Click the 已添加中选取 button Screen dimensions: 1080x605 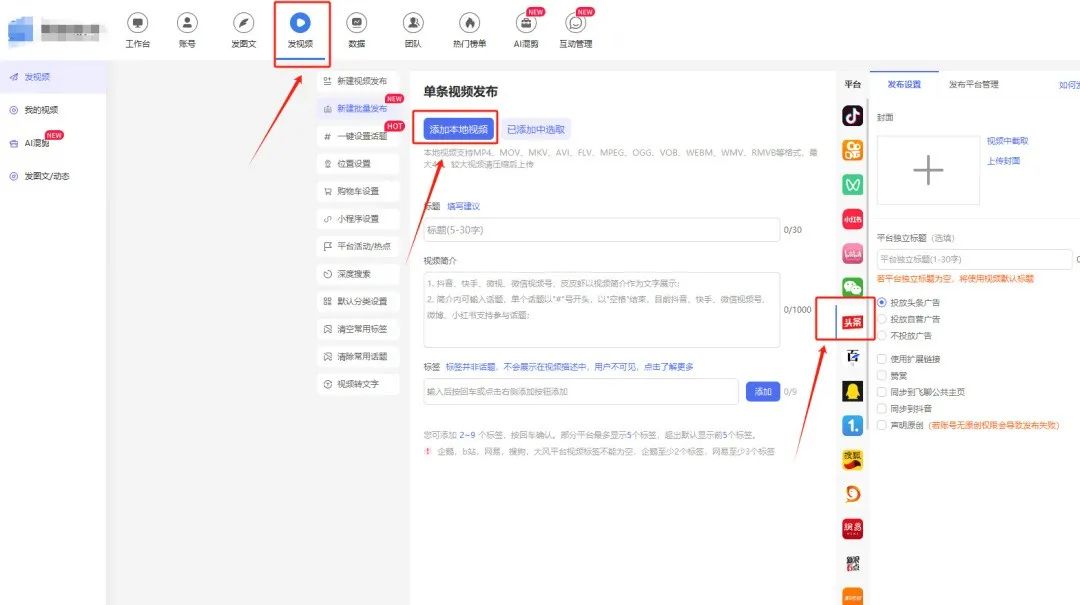pyautogui.click(x=536, y=129)
